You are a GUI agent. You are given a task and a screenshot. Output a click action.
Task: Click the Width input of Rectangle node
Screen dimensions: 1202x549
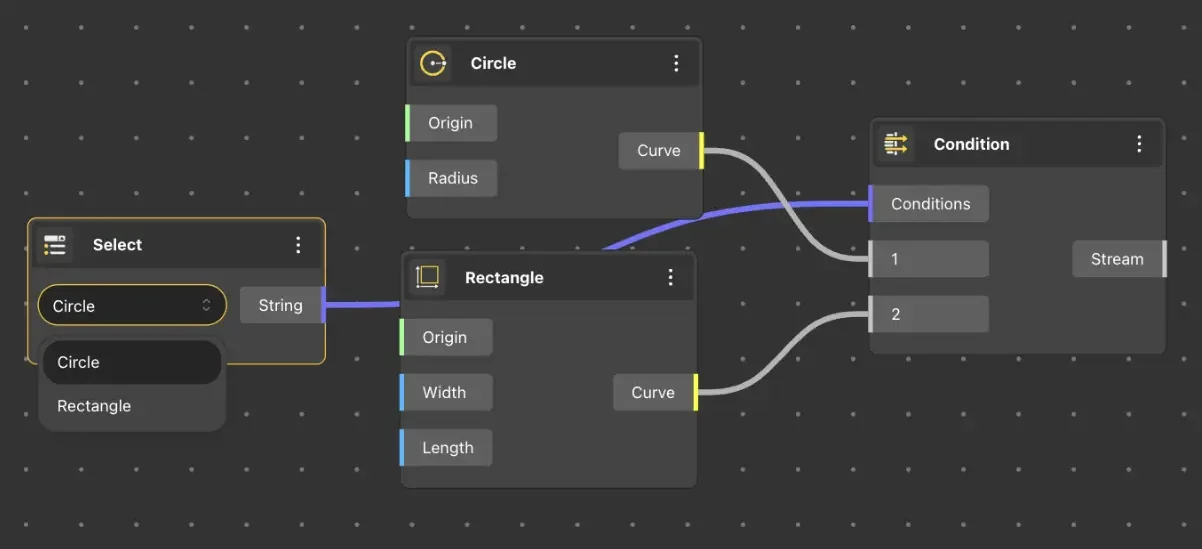pos(446,392)
